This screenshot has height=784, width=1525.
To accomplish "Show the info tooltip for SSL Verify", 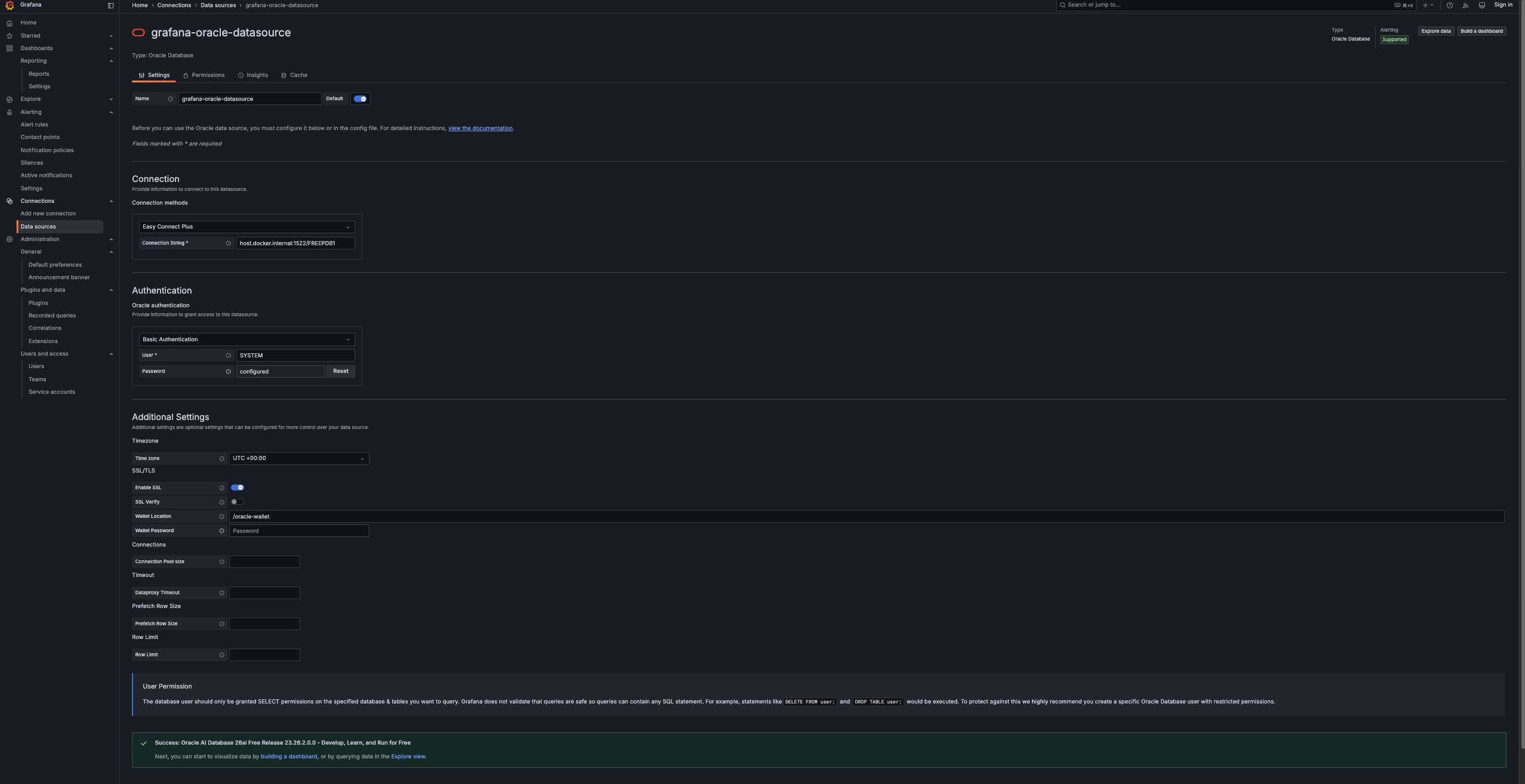I will click(x=221, y=502).
